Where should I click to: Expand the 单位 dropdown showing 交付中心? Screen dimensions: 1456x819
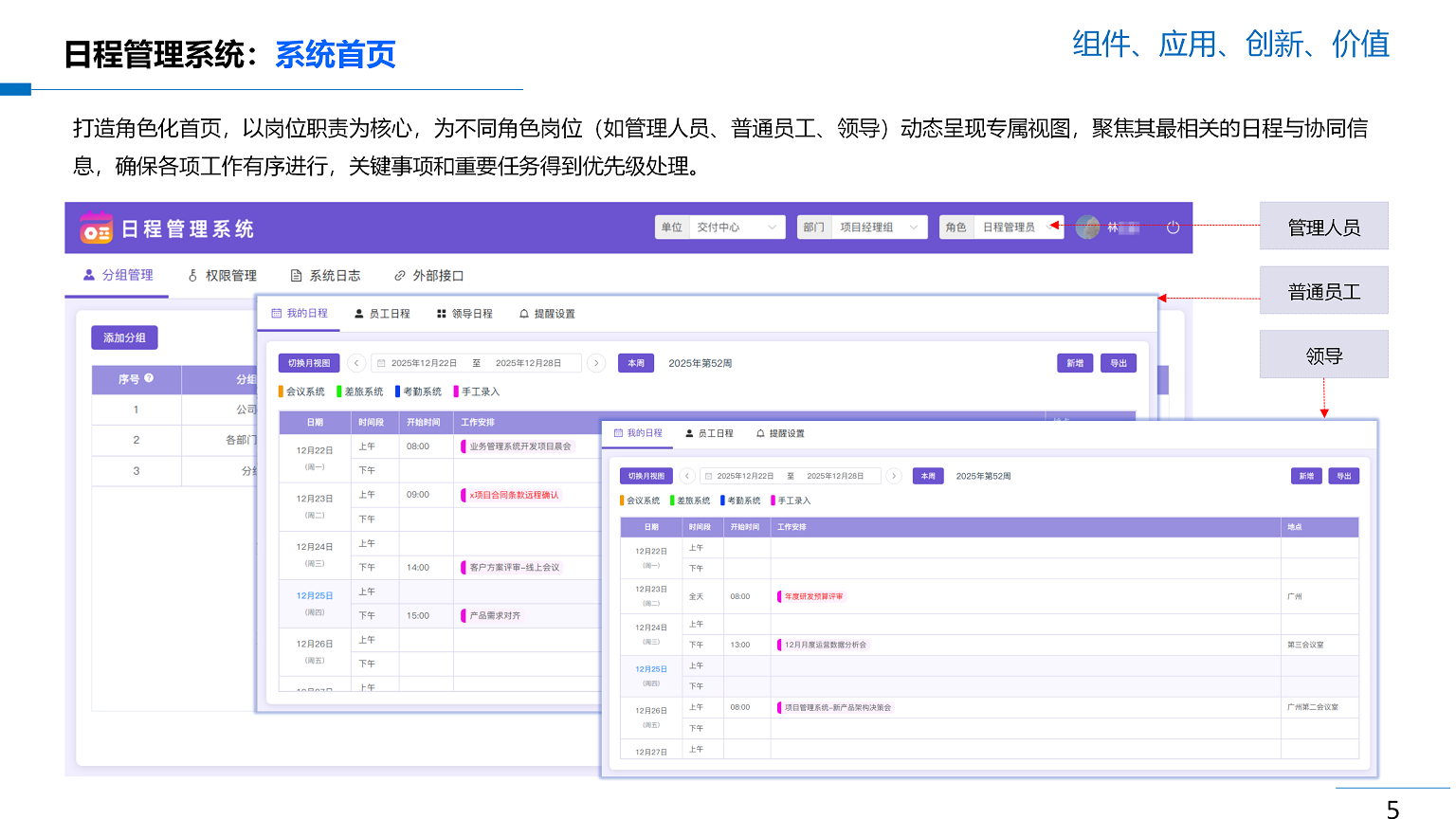pos(720,227)
